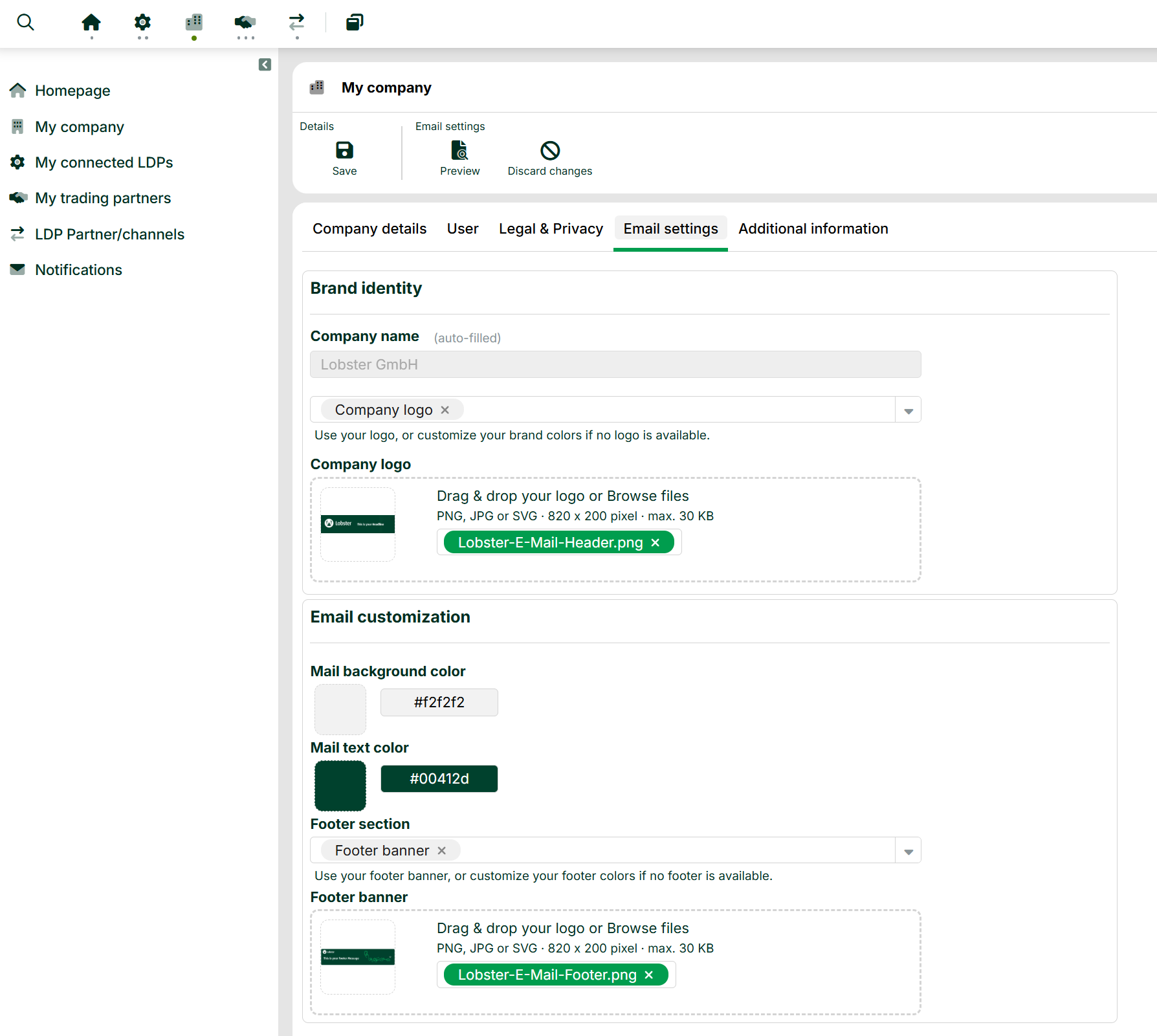Open LDP Partner/channels in sidebar

pos(109,234)
